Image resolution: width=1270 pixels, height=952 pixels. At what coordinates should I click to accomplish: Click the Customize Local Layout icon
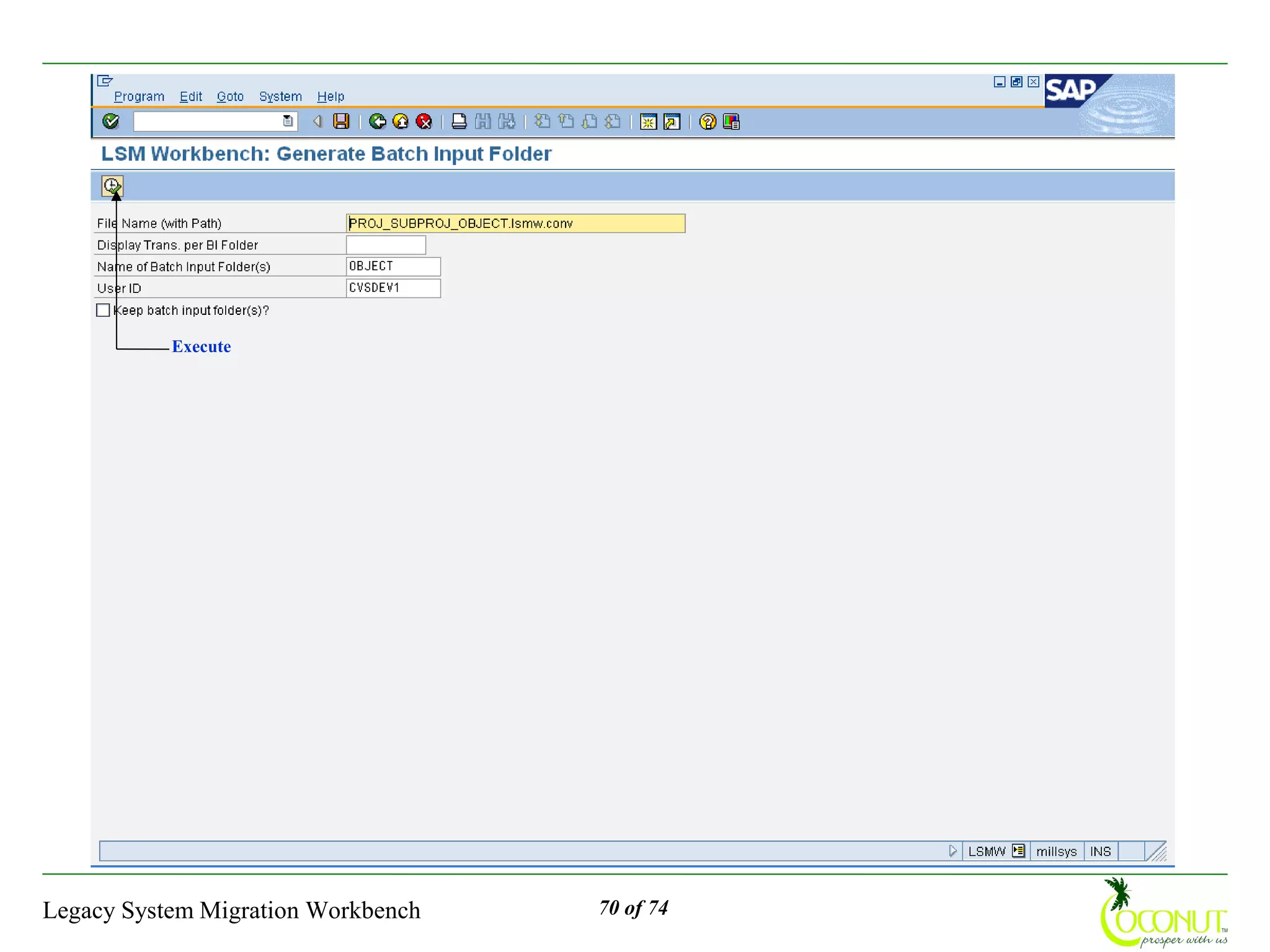(732, 121)
